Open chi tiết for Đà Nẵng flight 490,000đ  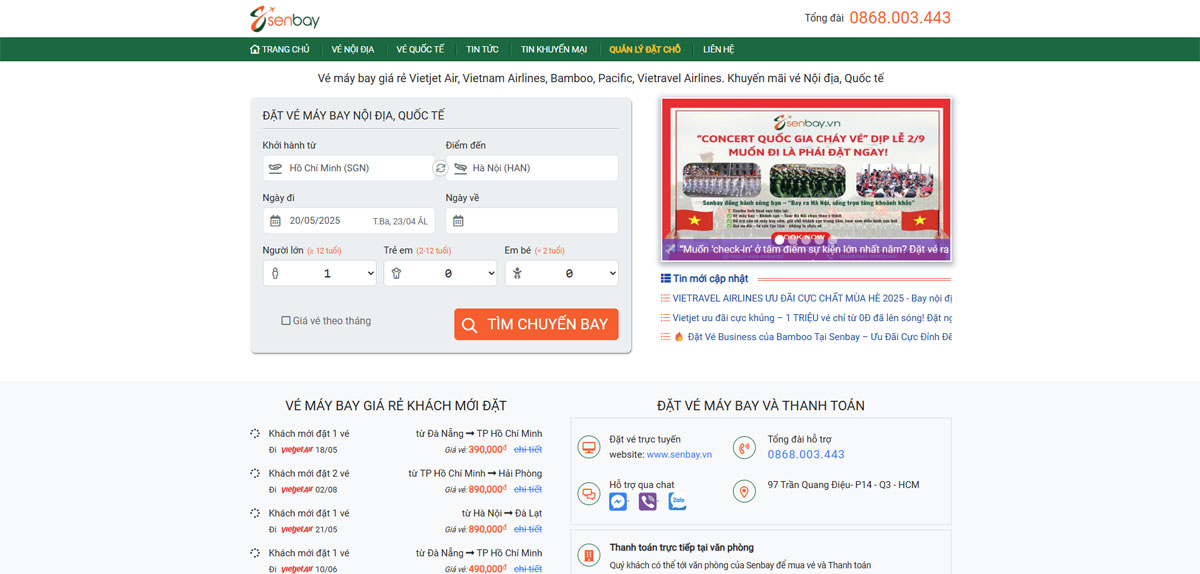tap(528, 569)
